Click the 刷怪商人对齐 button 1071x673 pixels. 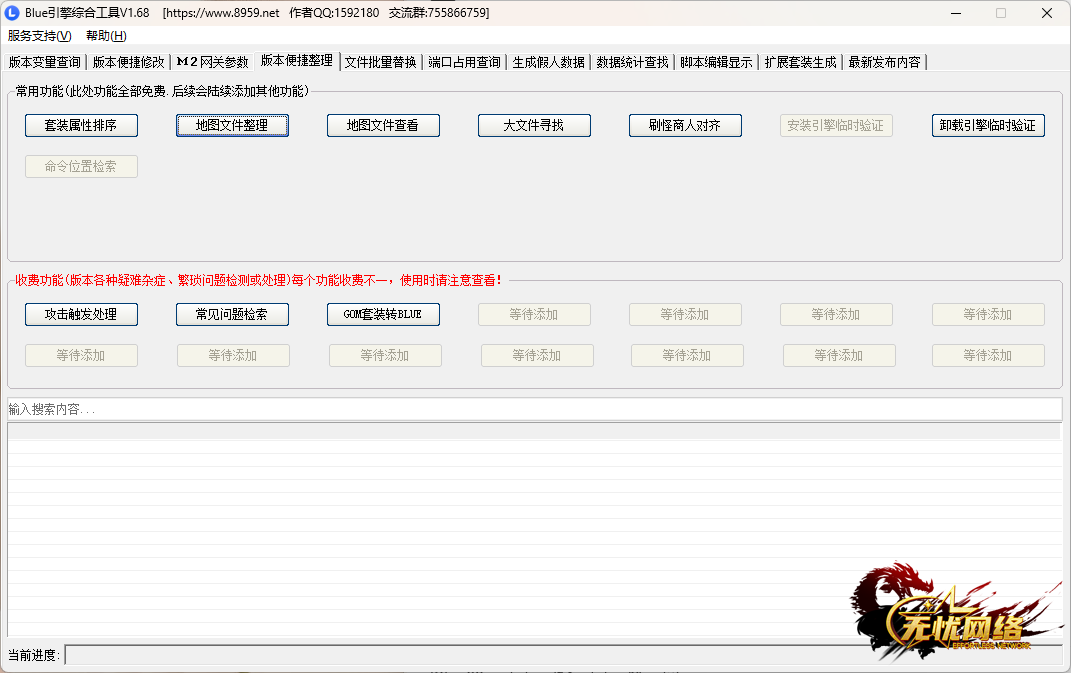tap(685, 126)
